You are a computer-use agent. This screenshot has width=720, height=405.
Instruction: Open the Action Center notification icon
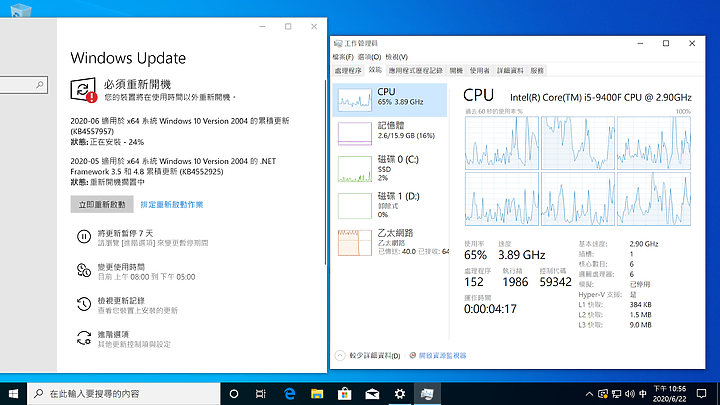click(x=701, y=394)
